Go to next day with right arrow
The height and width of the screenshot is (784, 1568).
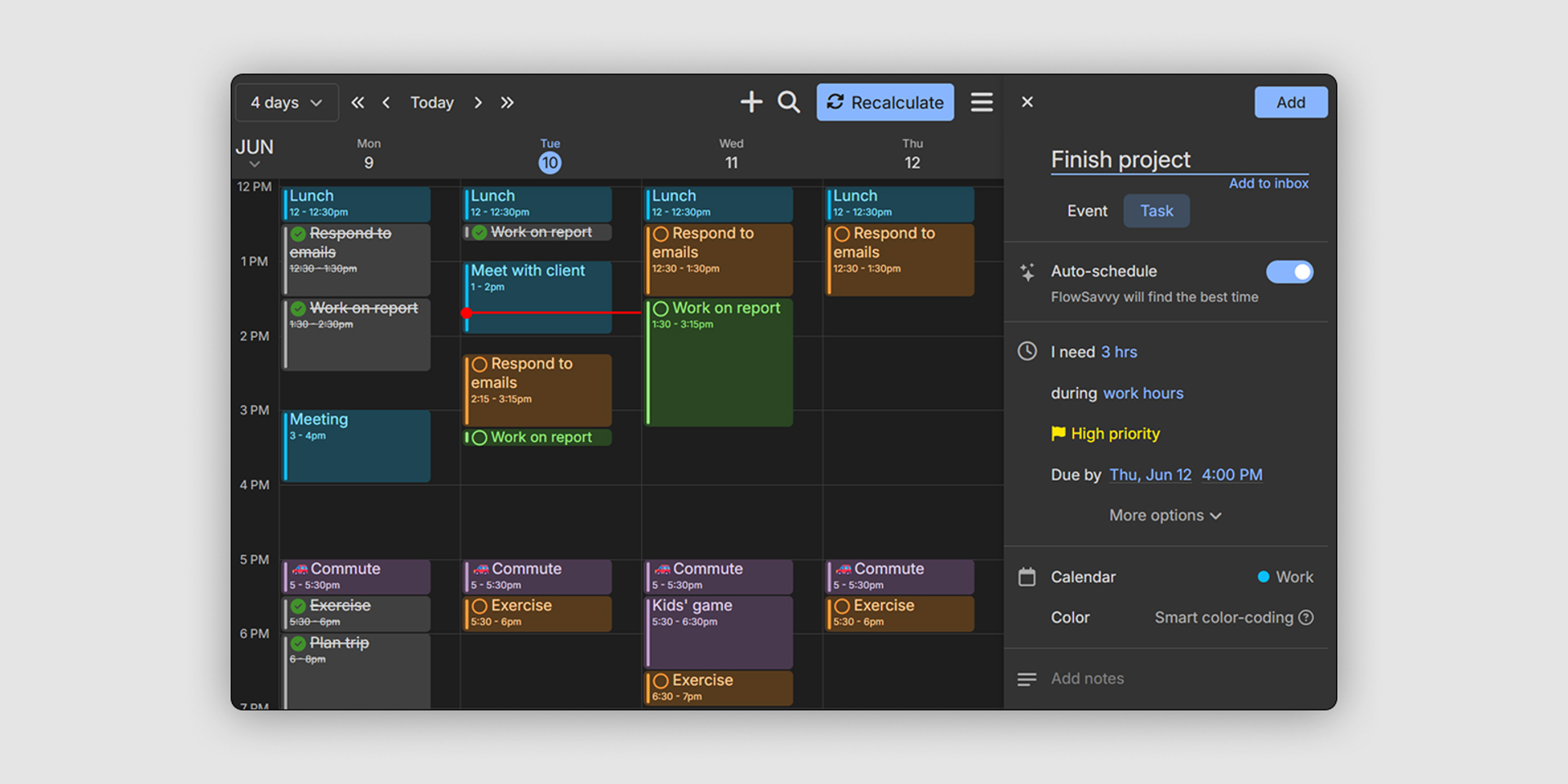coord(478,103)
